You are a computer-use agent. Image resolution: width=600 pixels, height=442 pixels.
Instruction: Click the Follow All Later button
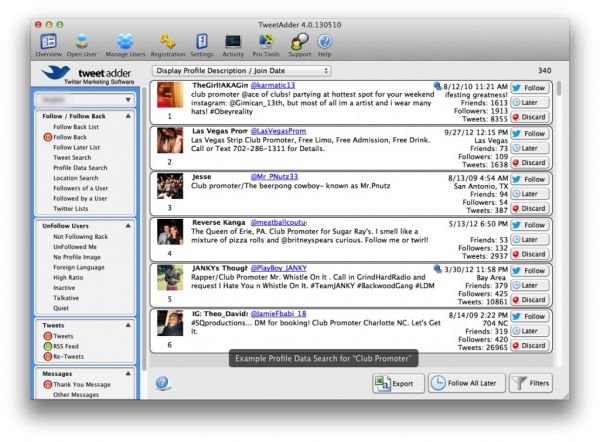[x=466, y=383]
